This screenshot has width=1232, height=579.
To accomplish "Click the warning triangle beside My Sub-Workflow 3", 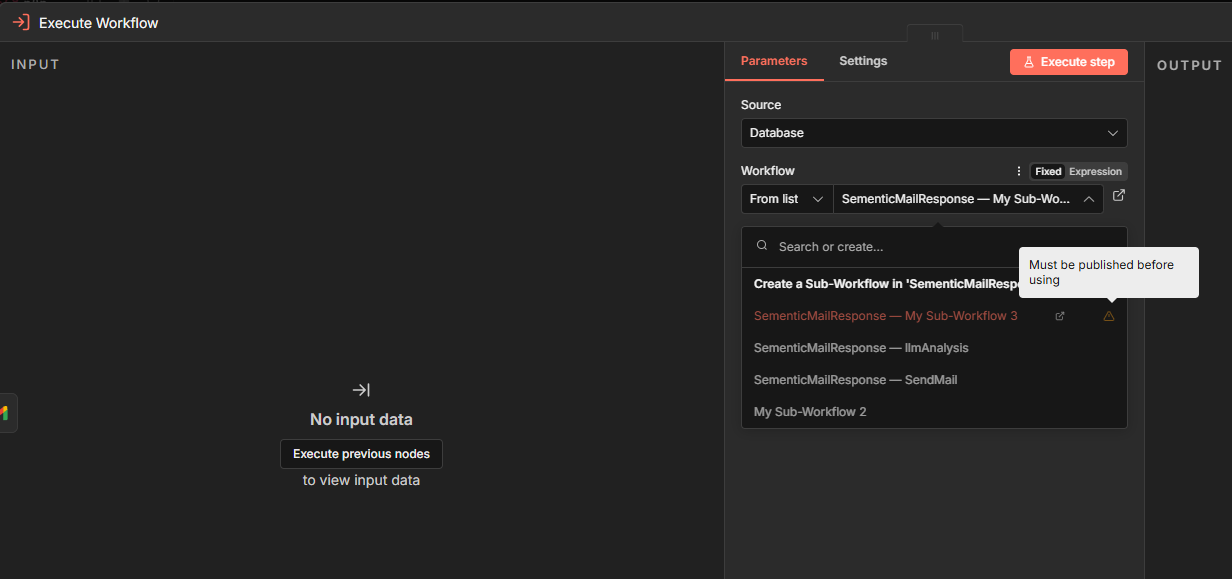I will click(1108, 316).
